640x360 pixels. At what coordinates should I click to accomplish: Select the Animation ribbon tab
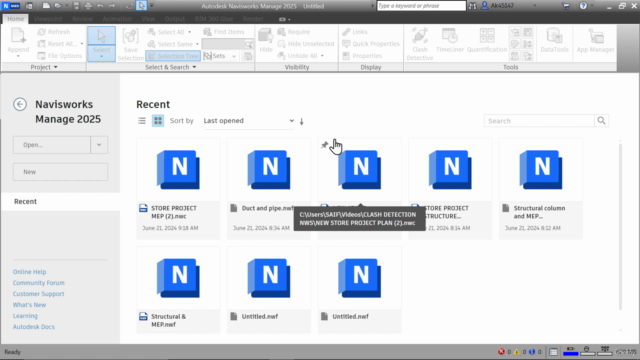[117, 19]
